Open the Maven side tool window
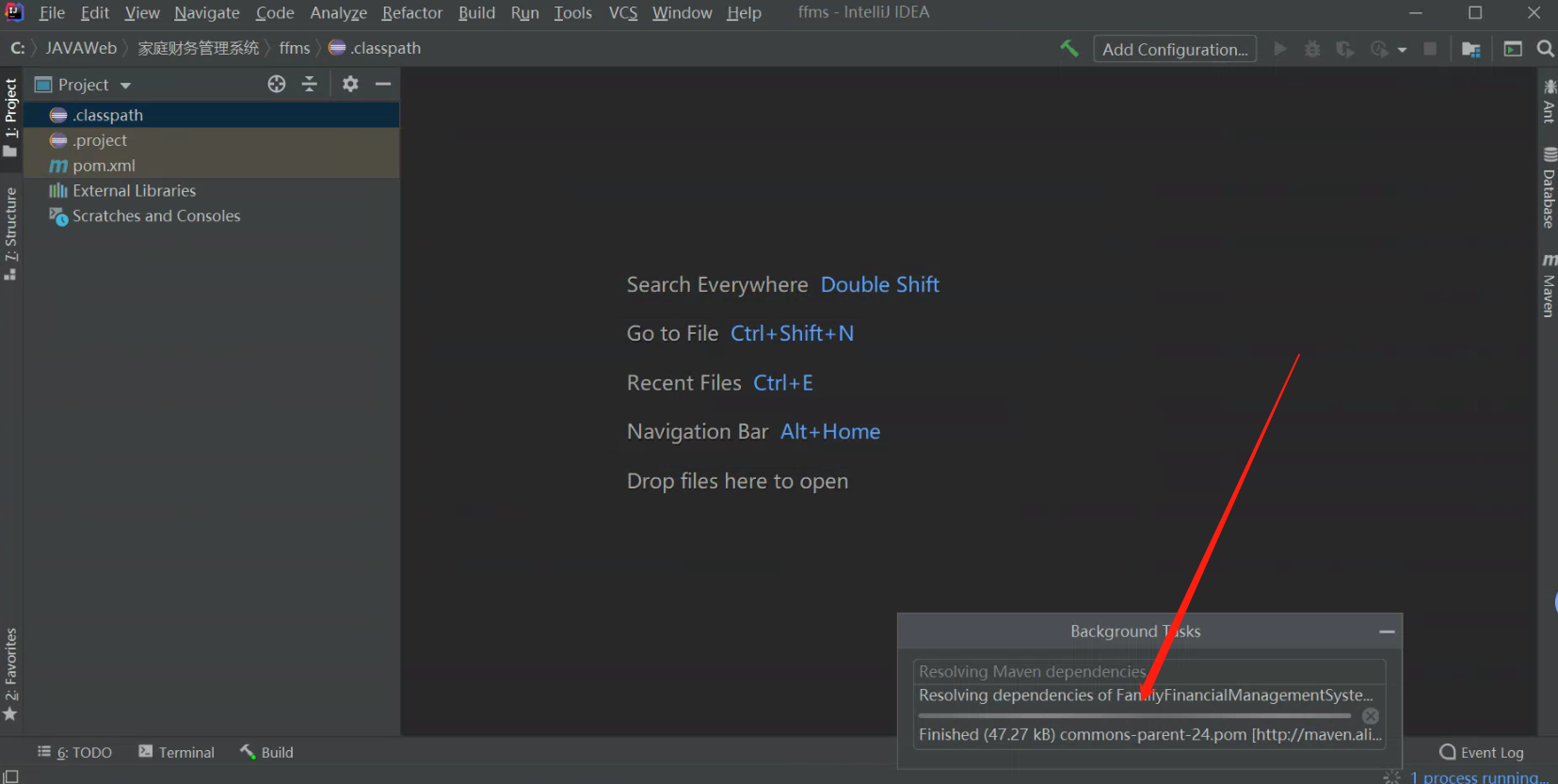The height and width of the screenshot is (784, 1558). [x=1549, y=285]
